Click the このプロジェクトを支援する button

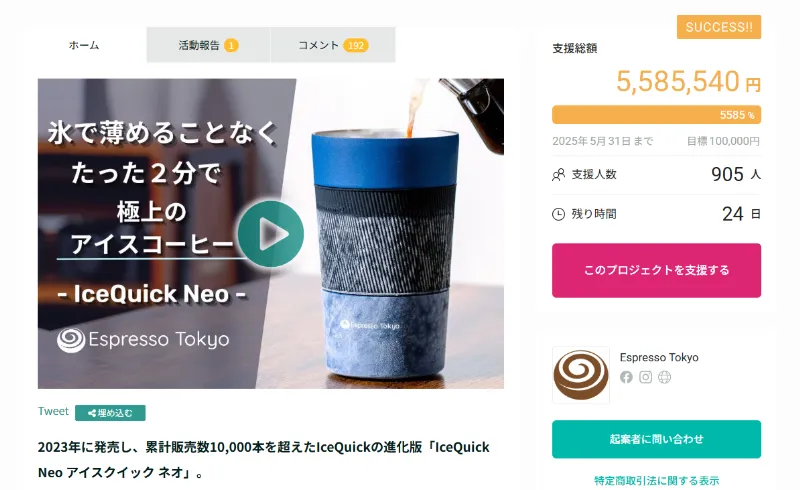(656, 270)
